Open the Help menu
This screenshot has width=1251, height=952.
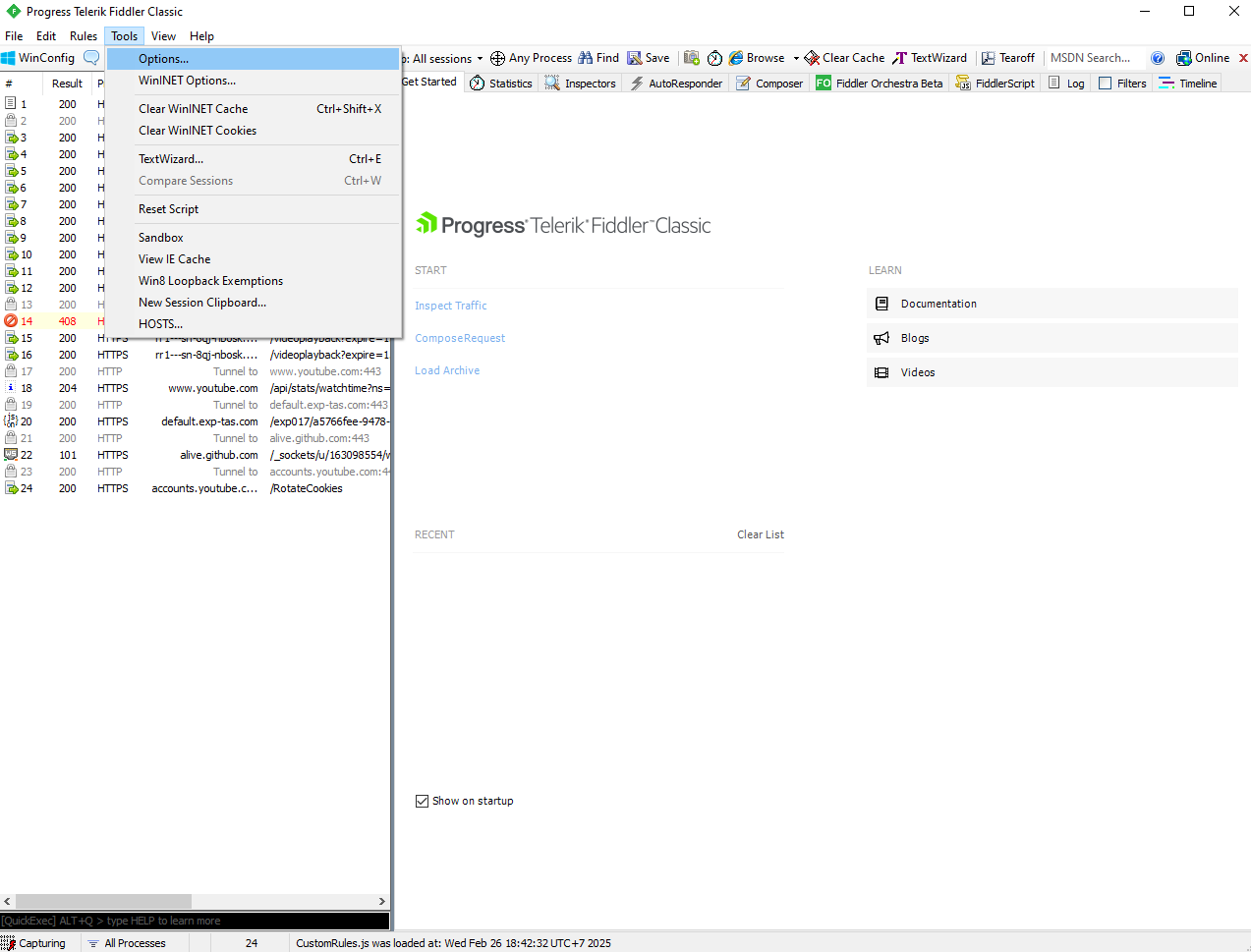[x=201, y=36]
